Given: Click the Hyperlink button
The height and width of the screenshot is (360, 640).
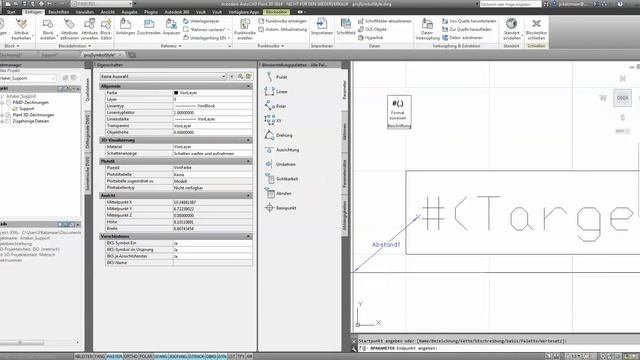Looking at the screenshot, I should [371, 38].
